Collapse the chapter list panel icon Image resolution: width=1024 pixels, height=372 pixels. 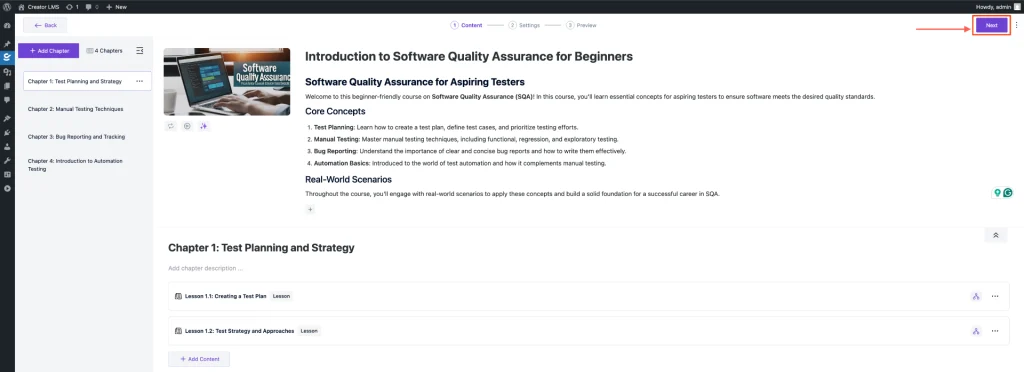(x=139, y=50)
